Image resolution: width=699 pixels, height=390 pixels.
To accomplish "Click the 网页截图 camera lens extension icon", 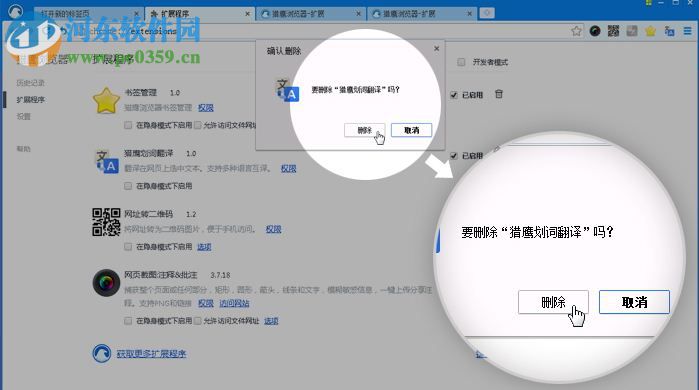I will click(x=106, y=283).
